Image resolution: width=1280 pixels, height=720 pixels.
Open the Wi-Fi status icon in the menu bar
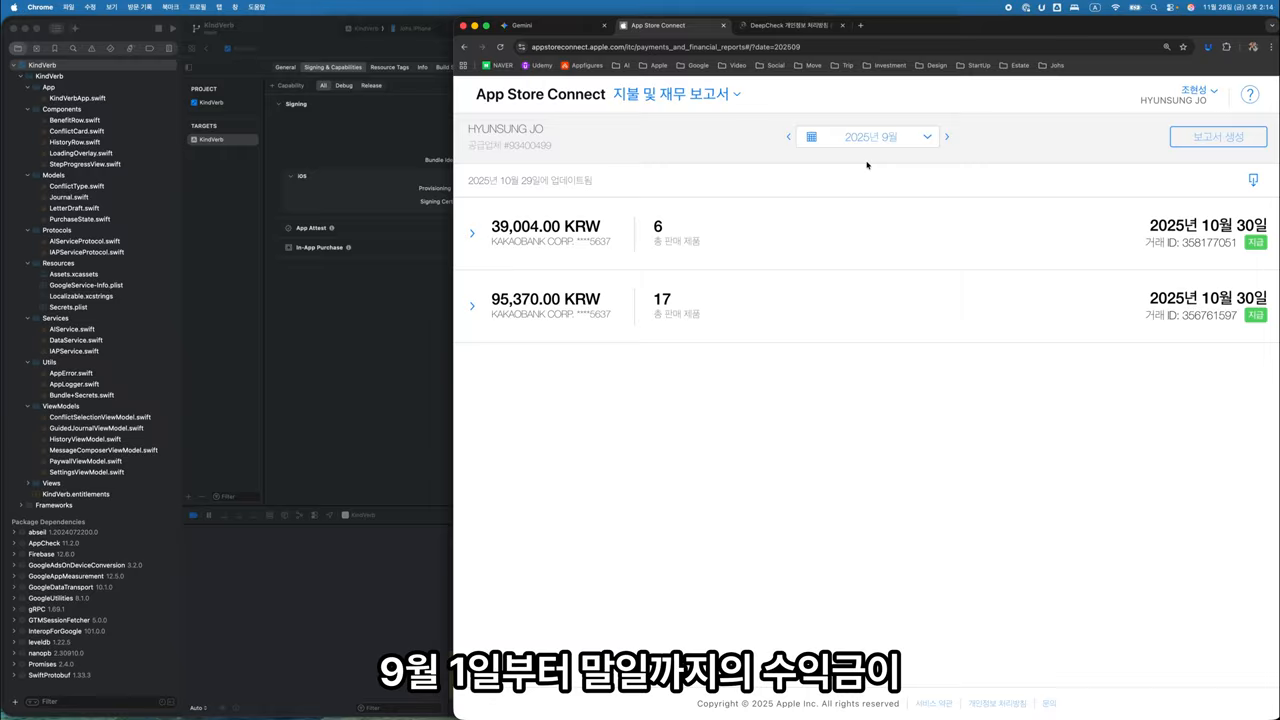[x=1115, y=7]
